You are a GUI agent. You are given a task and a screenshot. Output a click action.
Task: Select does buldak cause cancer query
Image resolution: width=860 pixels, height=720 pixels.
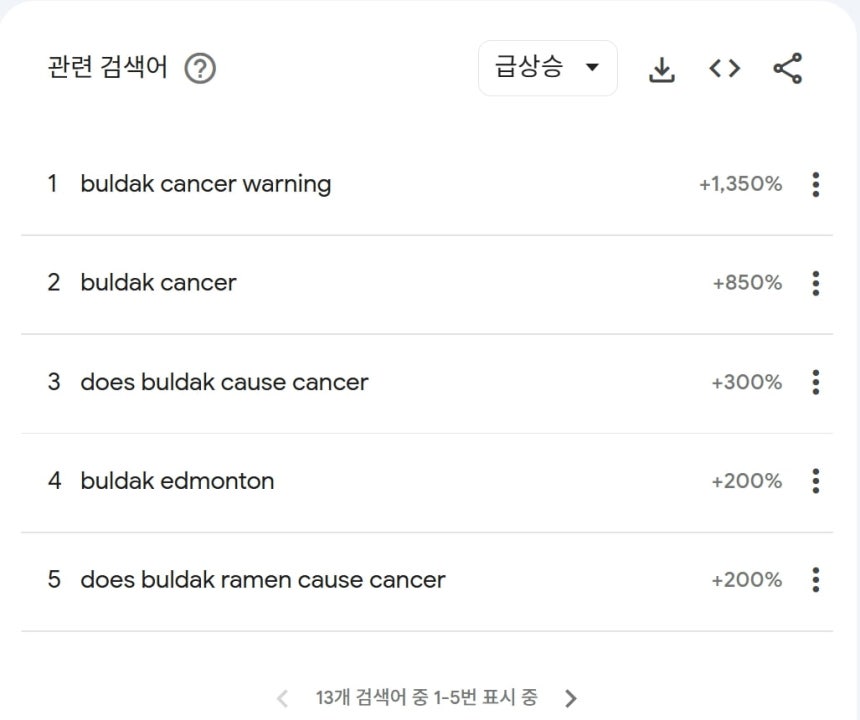tap(224, 382)
